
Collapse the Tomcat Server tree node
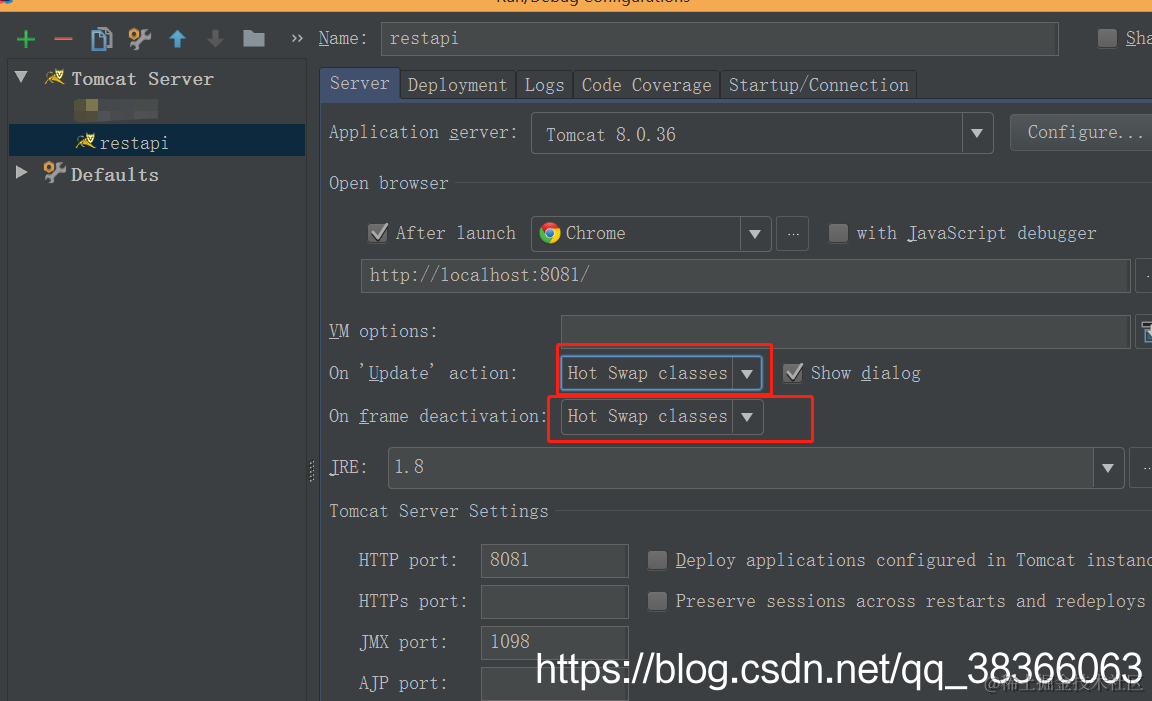click(x=21, y=76)
